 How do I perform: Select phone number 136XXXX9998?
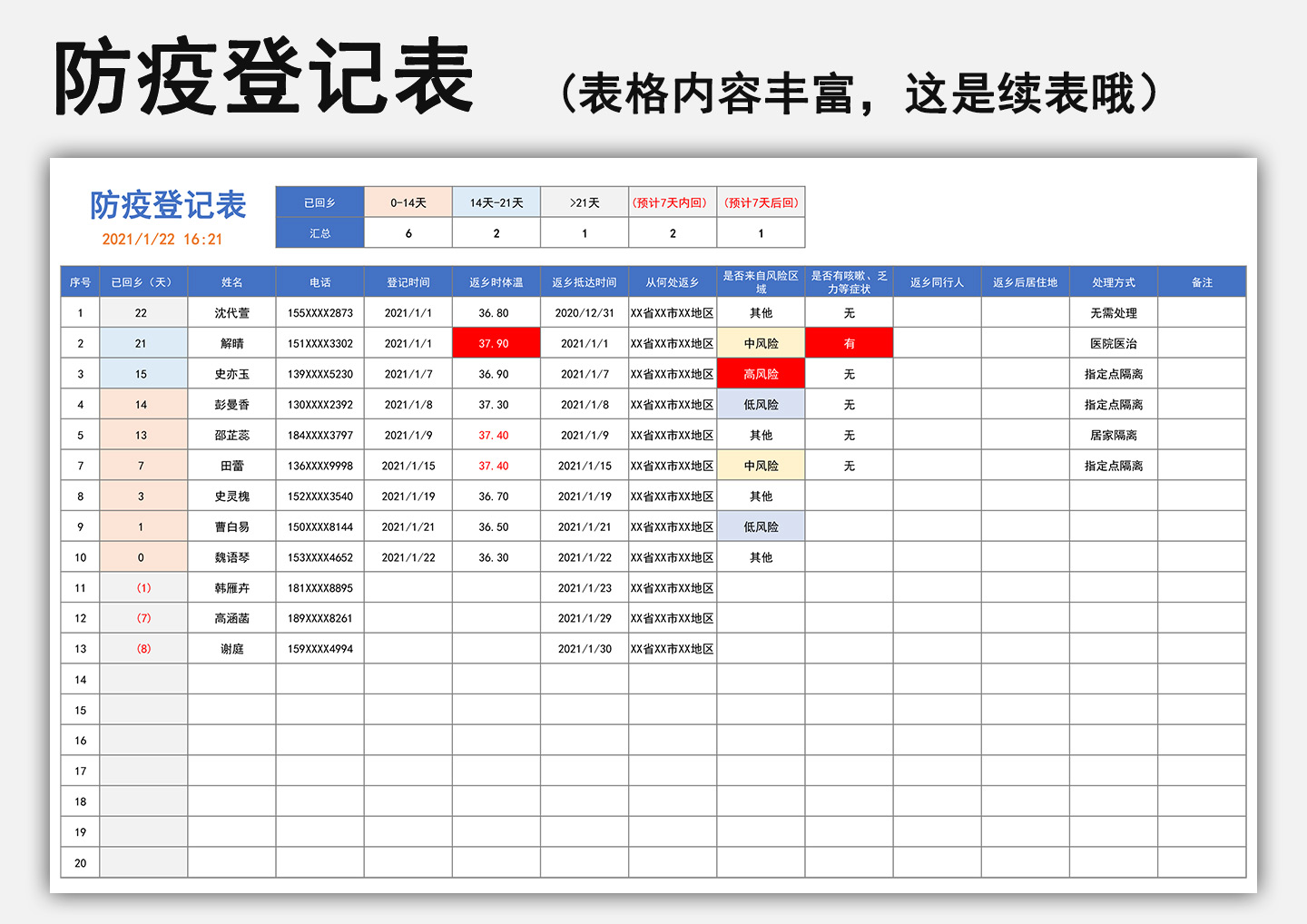[x=319, y=466]
